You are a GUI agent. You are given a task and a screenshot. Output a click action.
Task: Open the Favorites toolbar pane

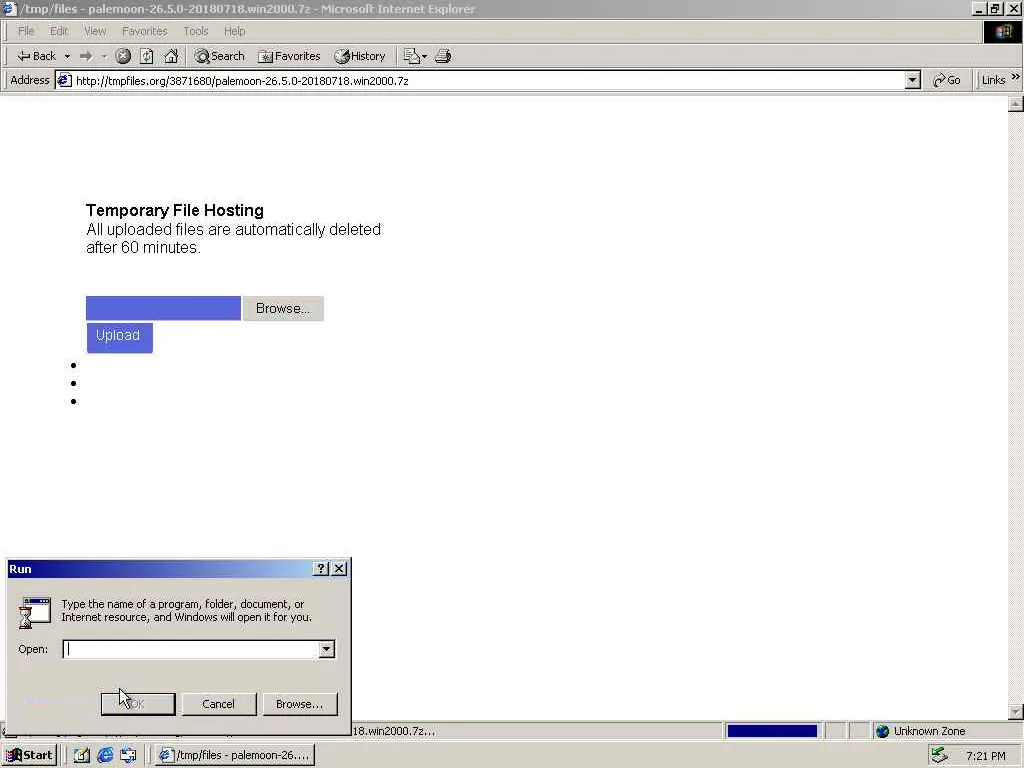[289, 56]
